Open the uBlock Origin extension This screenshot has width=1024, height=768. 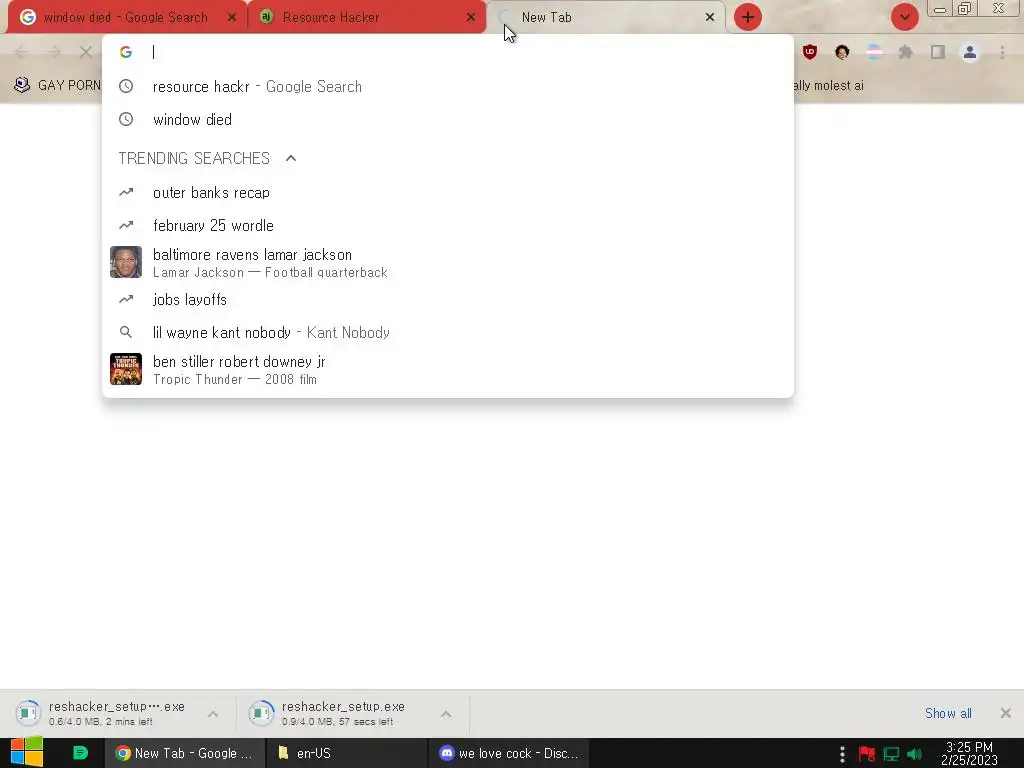(810, 52)
